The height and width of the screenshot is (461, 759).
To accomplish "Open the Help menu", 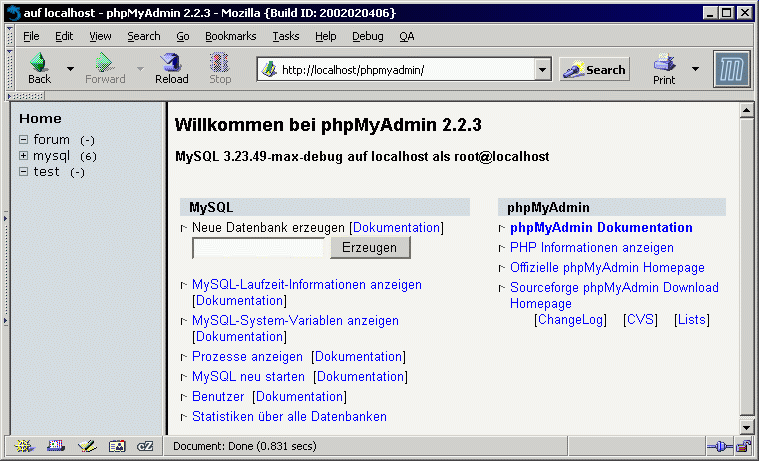I will point(325,36).
